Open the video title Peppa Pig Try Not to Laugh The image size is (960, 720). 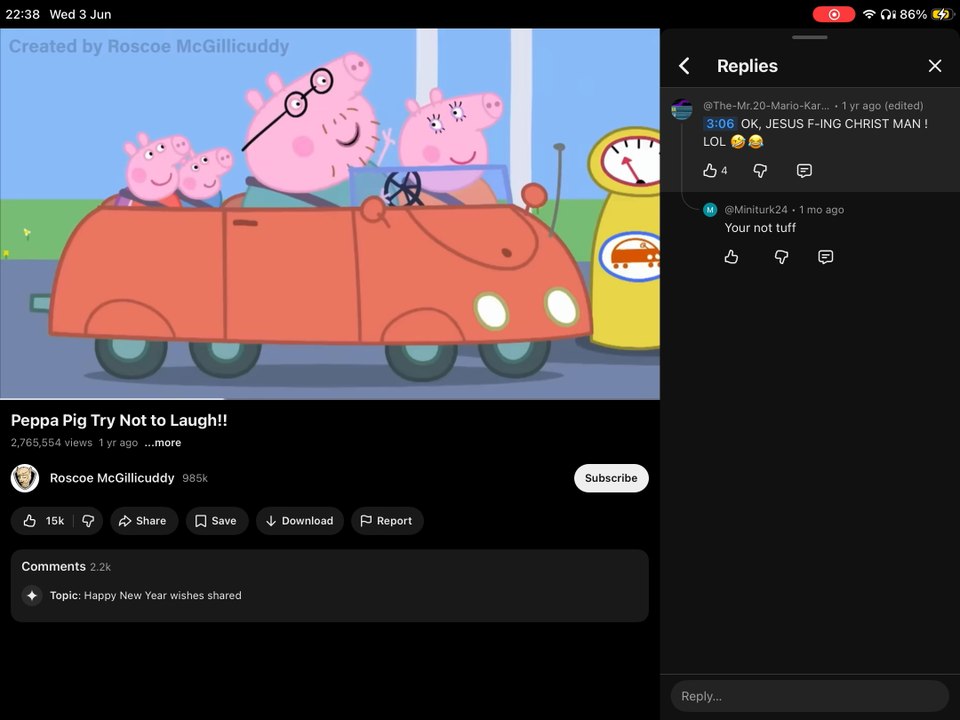coord(119,421)
